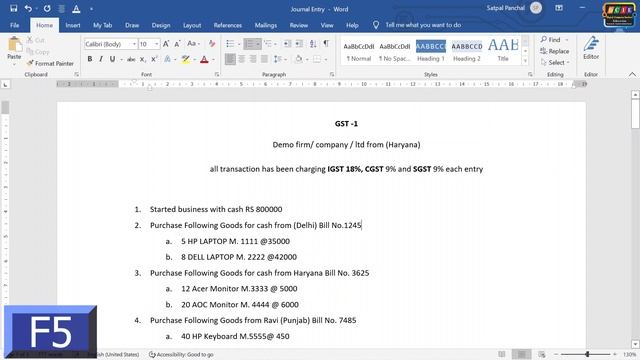Apply the Normal style
This screenshot has width=640, height=360.
[359, 51]
